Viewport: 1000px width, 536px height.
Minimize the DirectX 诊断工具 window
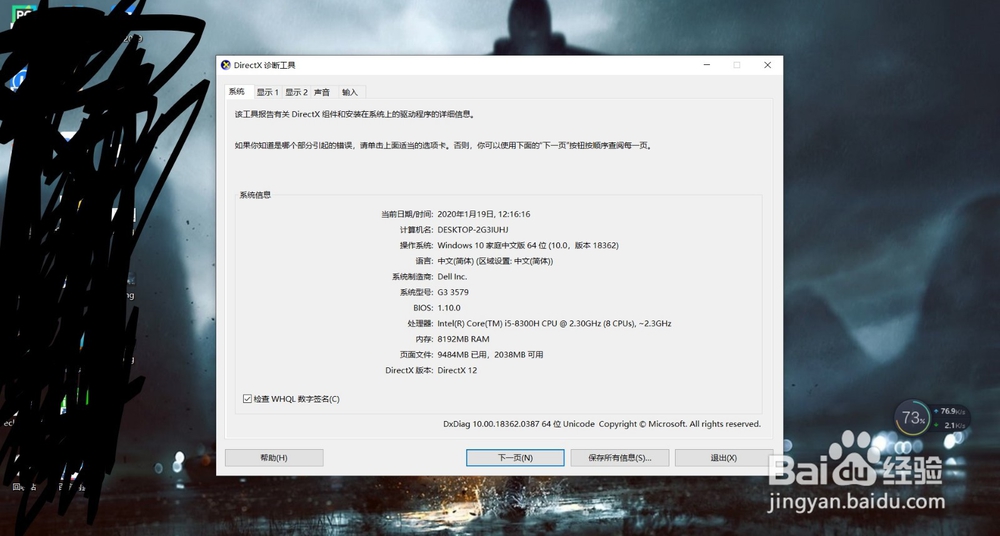tap(707, 65)
